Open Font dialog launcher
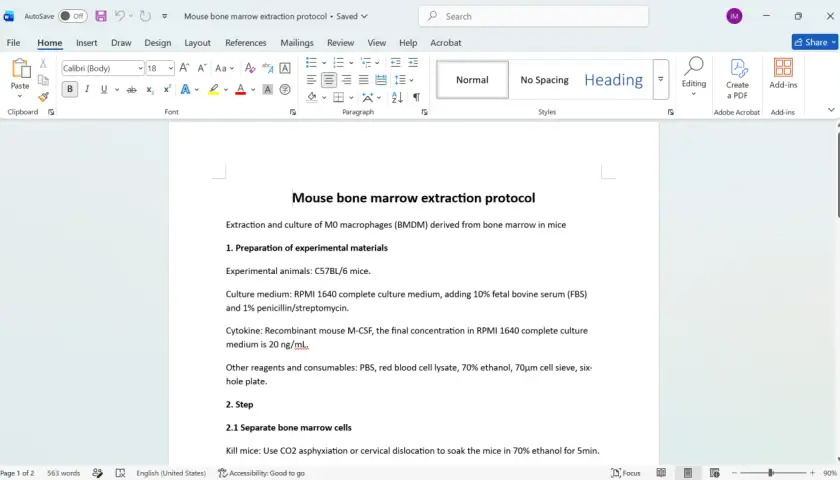840x480 pixels. 292,112
